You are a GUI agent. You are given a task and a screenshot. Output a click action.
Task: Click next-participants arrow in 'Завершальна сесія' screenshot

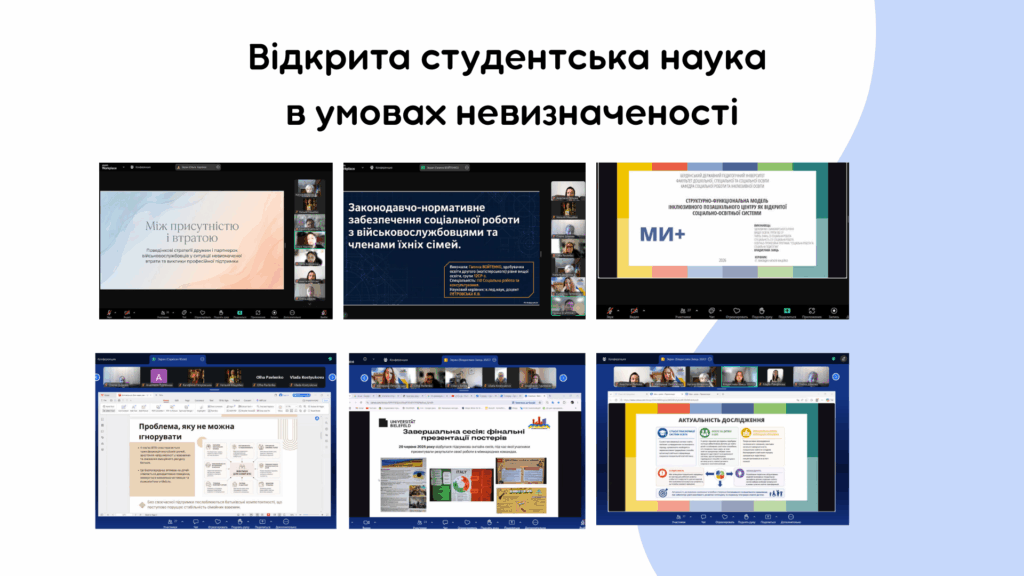coord(563,377)
